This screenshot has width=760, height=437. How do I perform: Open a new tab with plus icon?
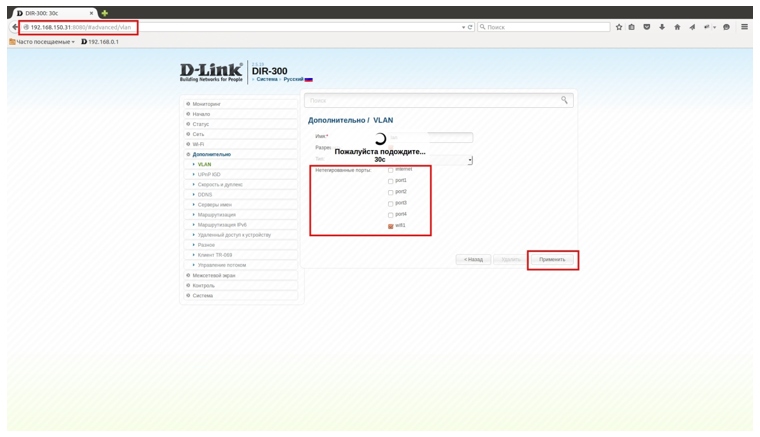coord(103,12)
